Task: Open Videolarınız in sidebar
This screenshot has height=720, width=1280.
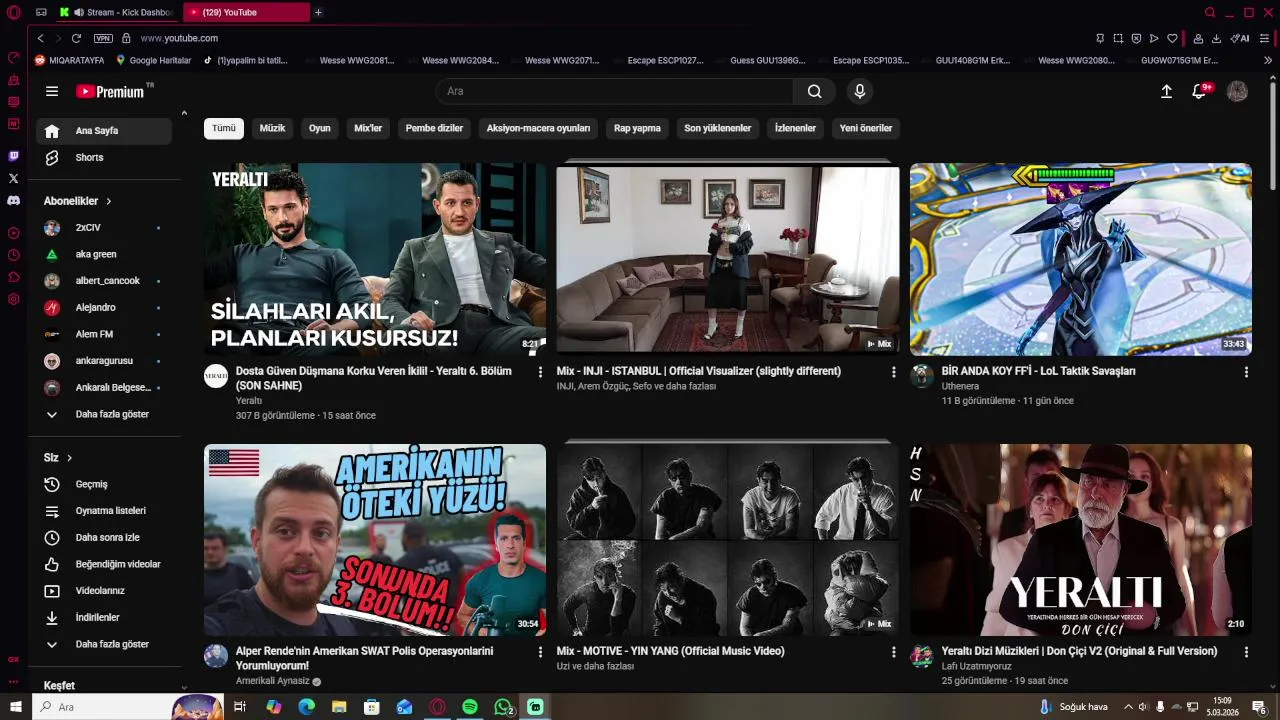Action: pos(104,591)
